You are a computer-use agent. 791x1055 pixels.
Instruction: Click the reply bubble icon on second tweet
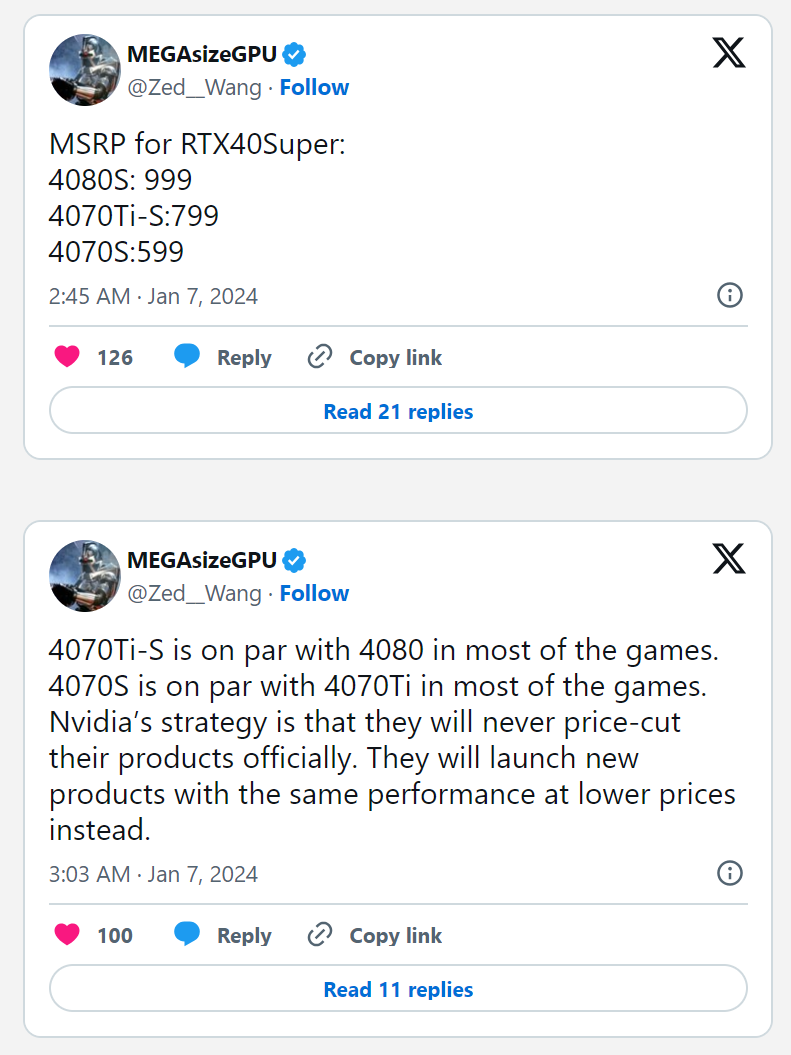[x=186, y=935]
